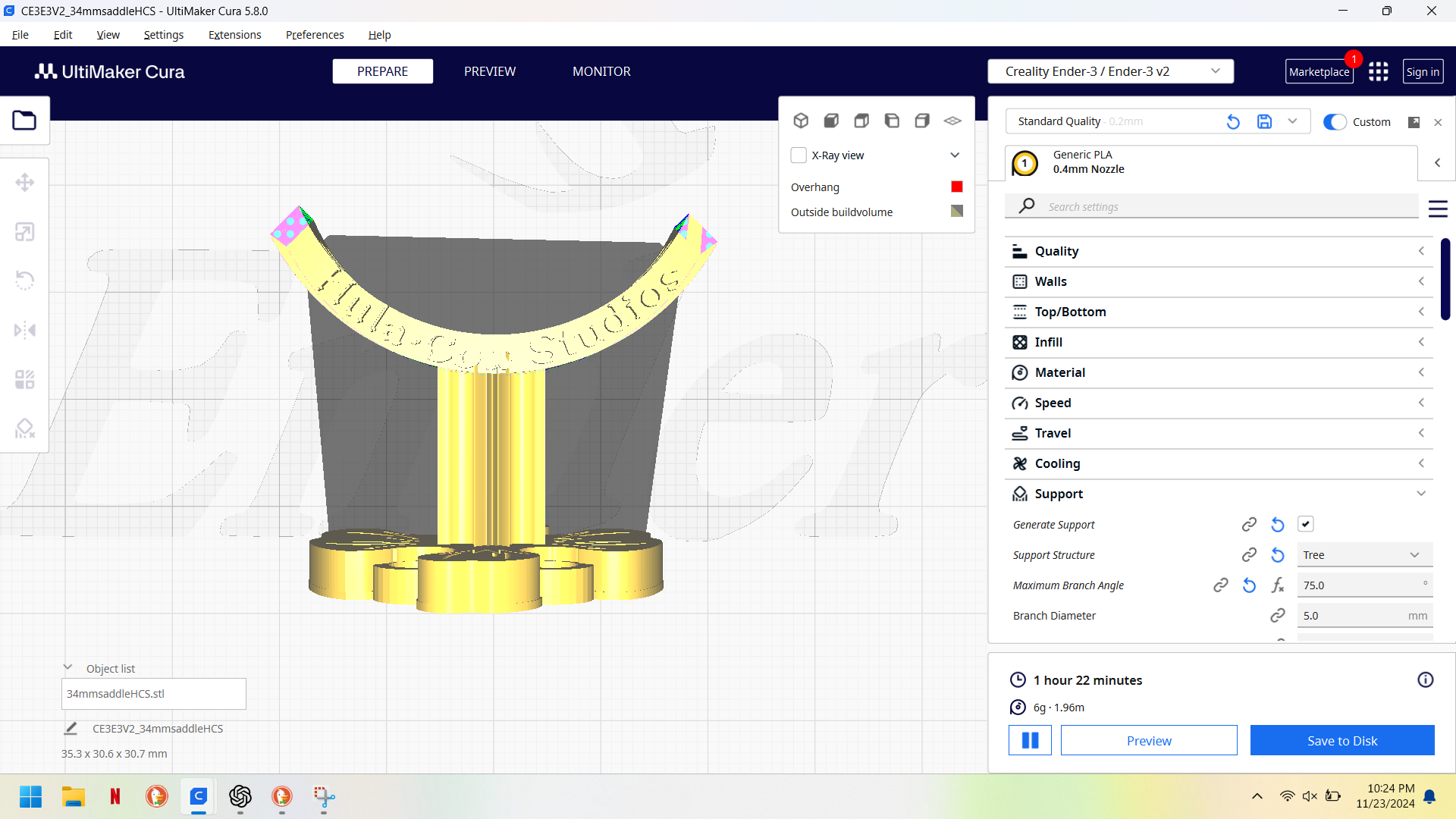The width and height of the screenshot is (1456, 819).
Task: Open the UltiMaker apps grid
Action: (x=1379, y=71)
